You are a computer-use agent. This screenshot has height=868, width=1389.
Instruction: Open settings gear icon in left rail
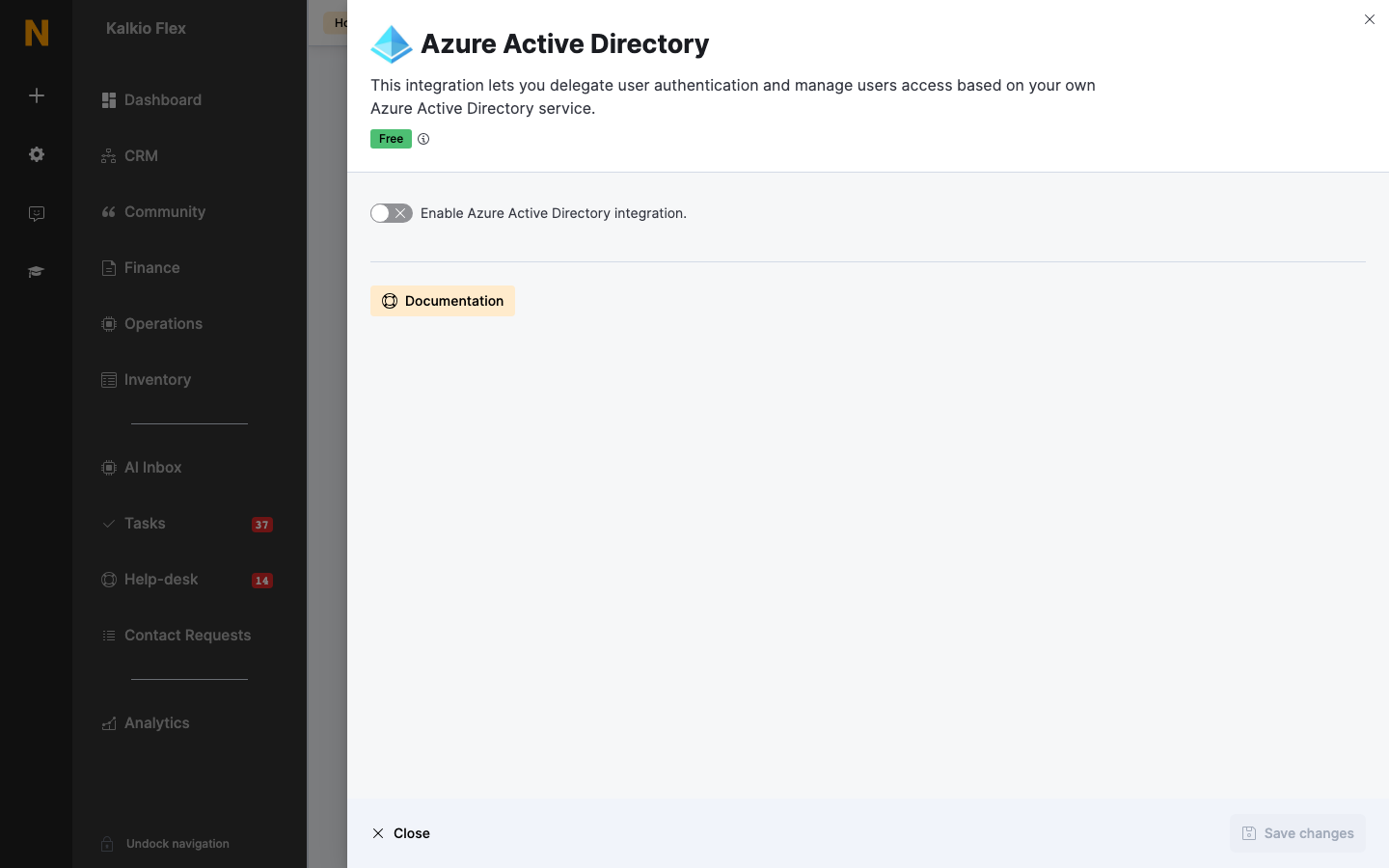[x=37, y=154]
